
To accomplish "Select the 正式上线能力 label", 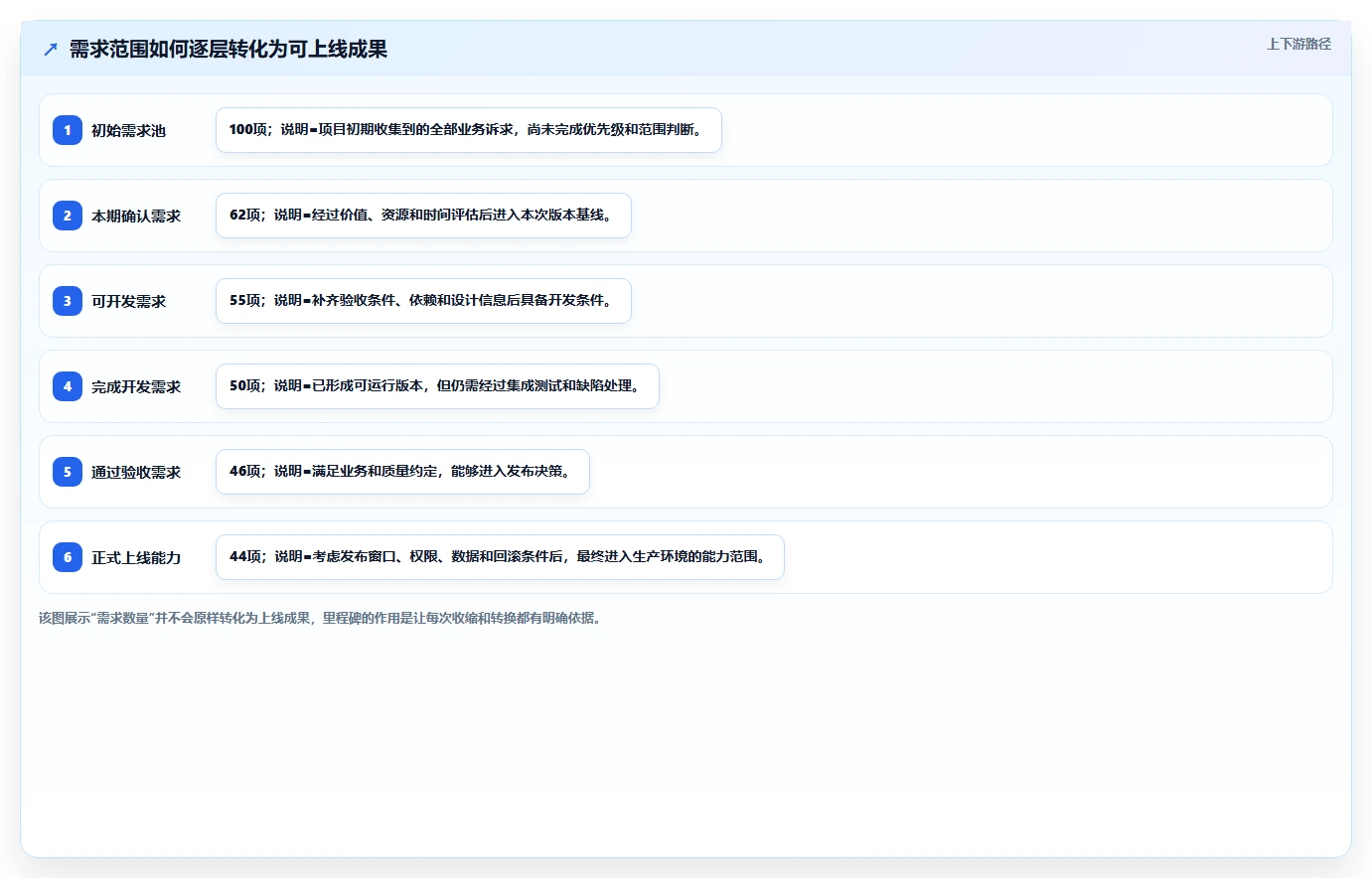I will [x=136, y=557].
